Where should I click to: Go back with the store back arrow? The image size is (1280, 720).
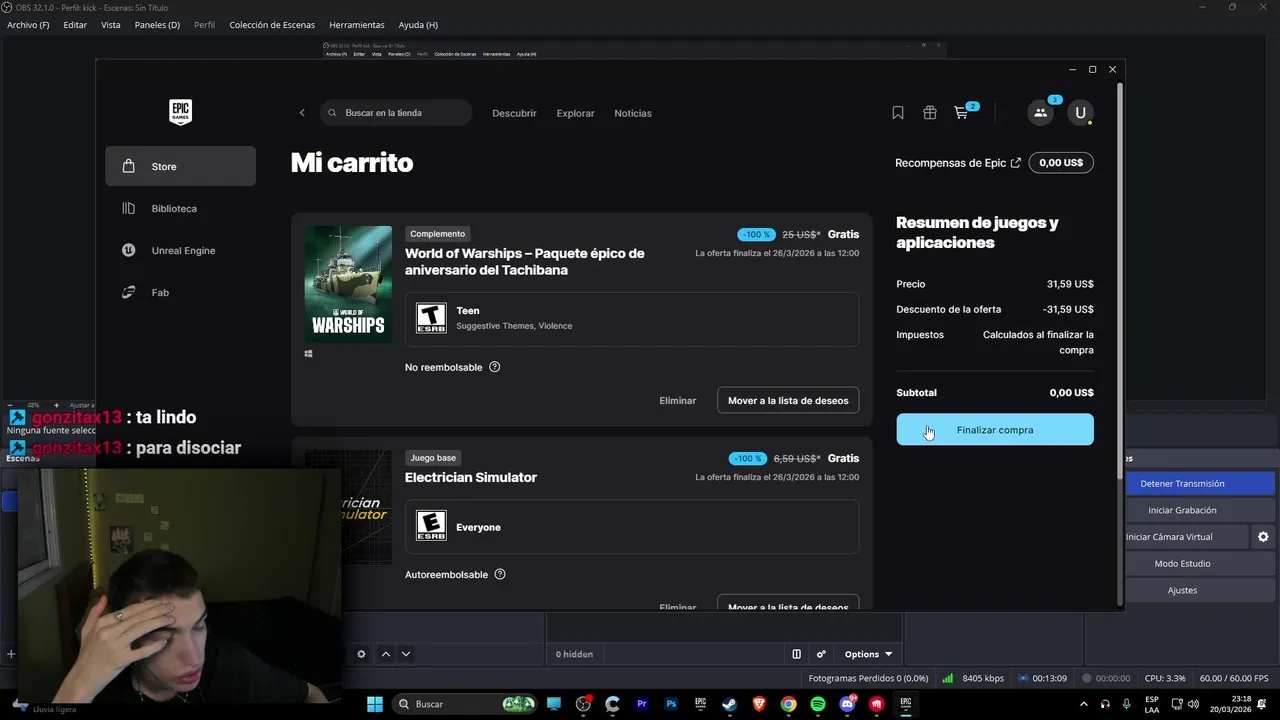(x=302, y=113)
